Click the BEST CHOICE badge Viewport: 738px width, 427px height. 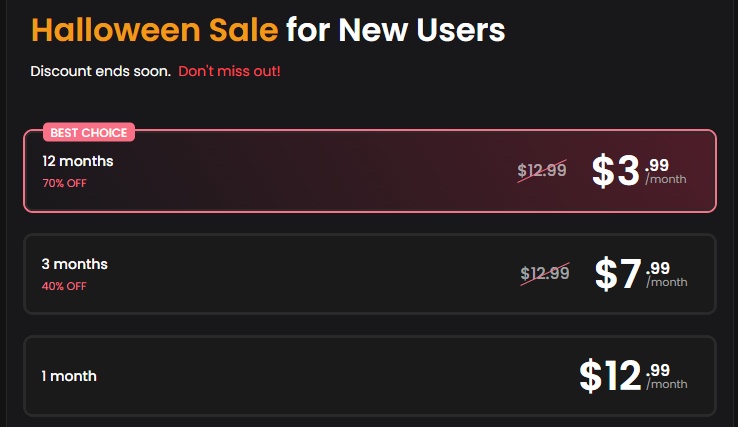pos(89,133)
